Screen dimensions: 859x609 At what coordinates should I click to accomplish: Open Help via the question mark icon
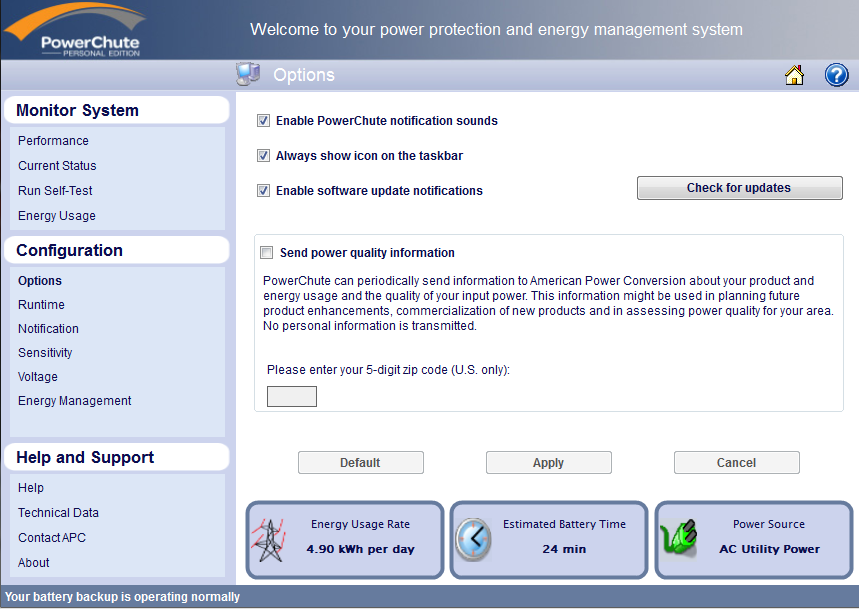pos(836,75)
